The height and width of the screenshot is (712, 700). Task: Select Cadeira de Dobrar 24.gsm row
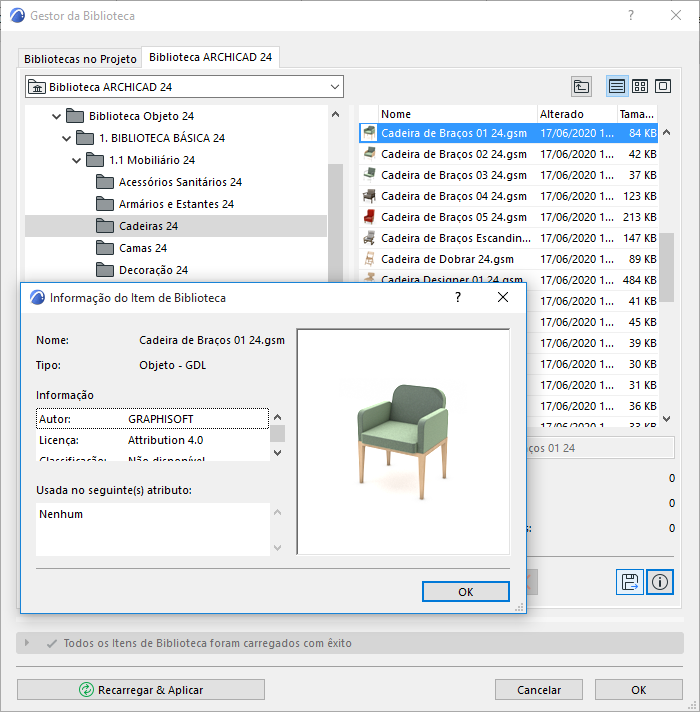click(x=508, y=259)
